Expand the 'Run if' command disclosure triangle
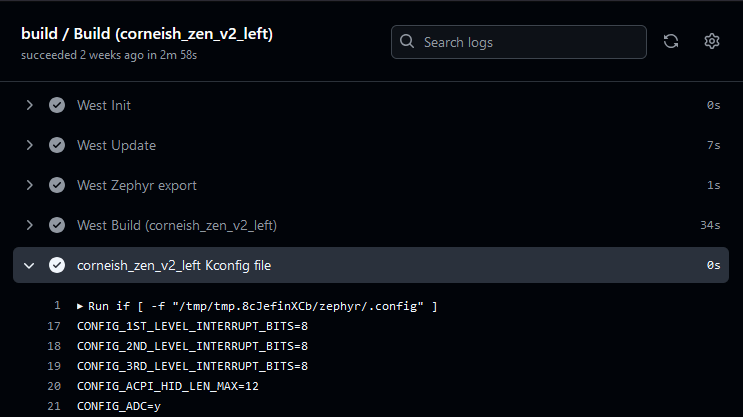The image size is (743, 417). [x=80, y=306]
